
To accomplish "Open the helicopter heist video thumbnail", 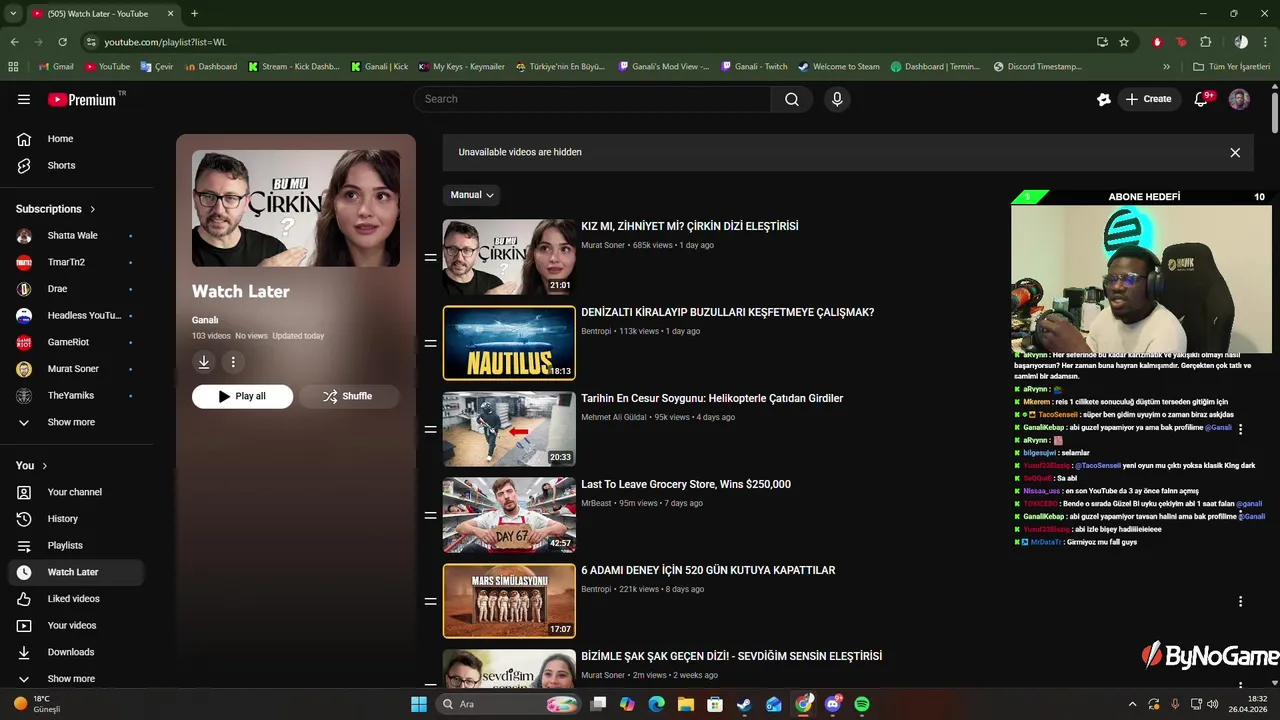I will (509, 429).
